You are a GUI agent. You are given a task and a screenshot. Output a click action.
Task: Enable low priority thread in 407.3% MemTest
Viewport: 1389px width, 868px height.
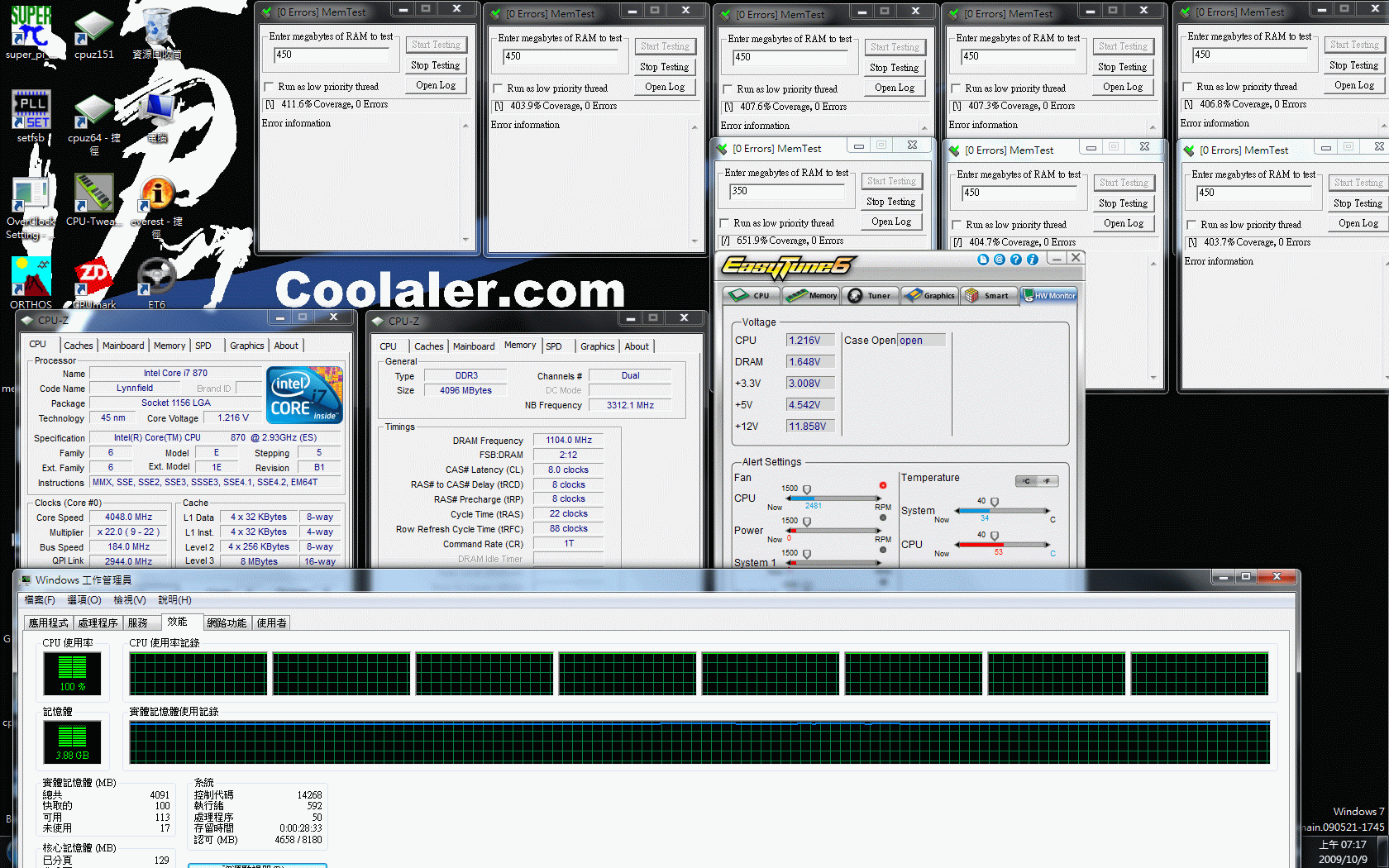(956, 88)
